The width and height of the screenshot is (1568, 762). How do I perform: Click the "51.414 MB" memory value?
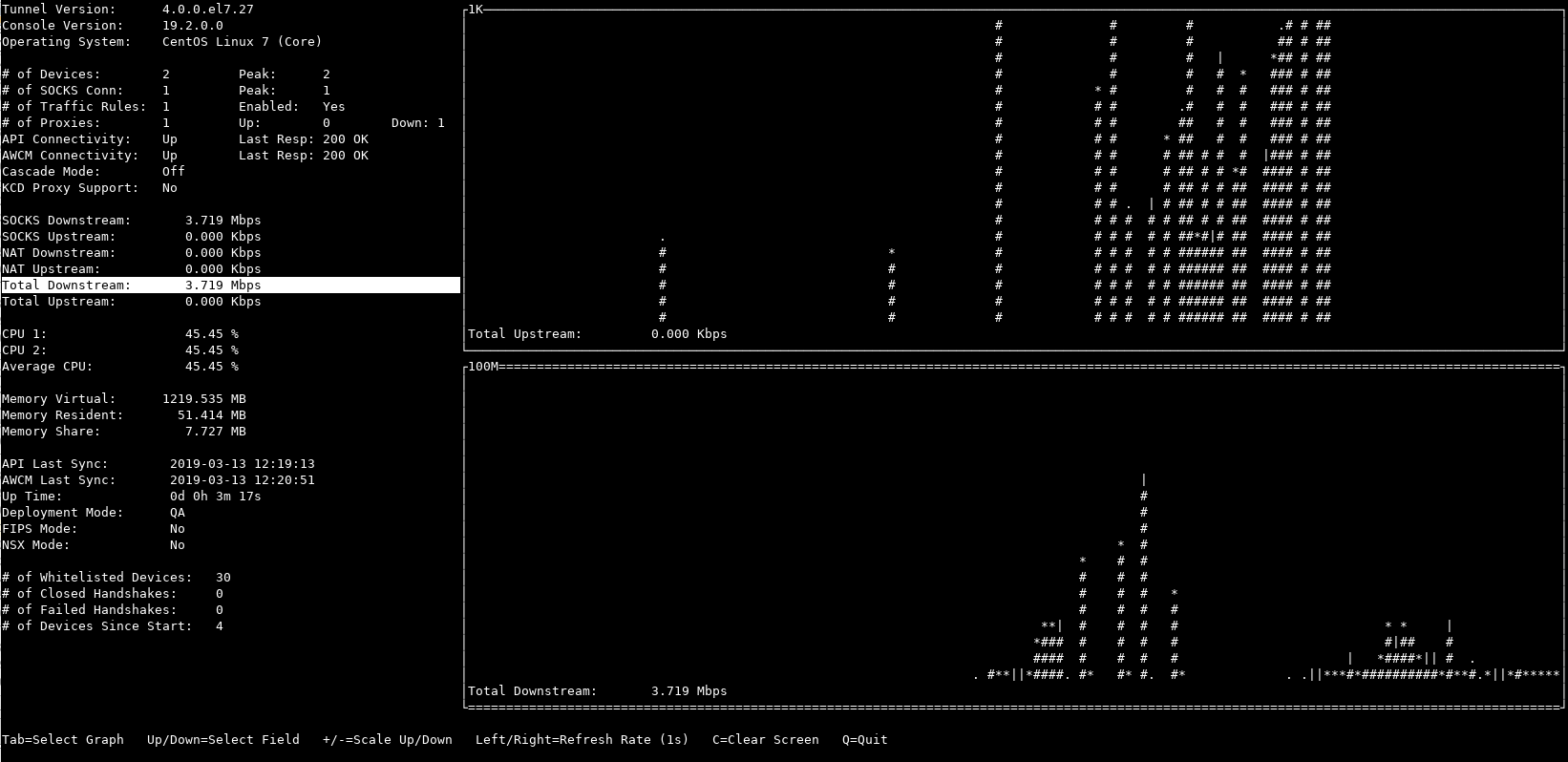212,415
